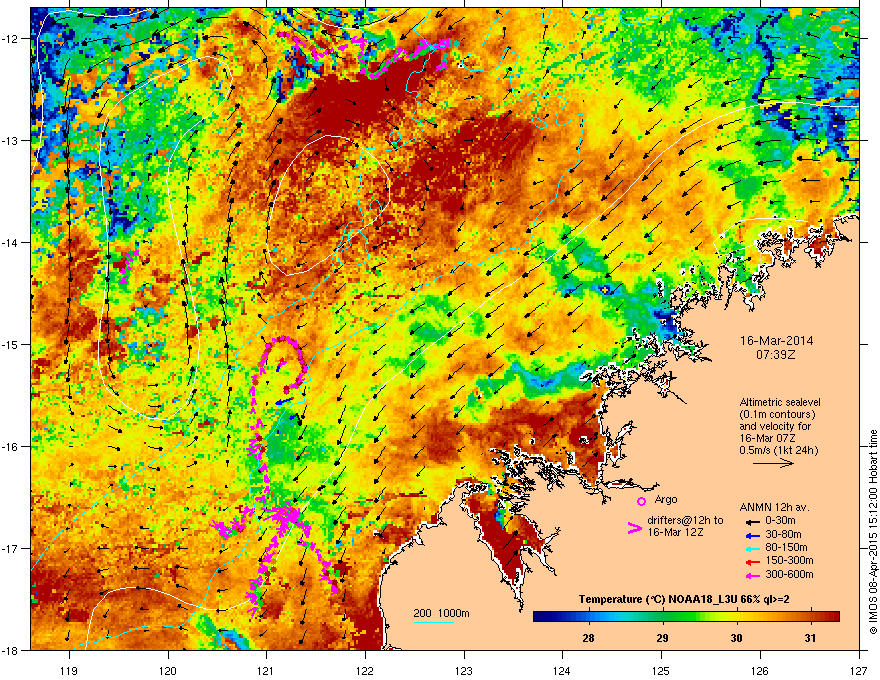Click latitude label -13
Image resolution: width=880 pixels, height=680 pixels.
tap(11, 140)
